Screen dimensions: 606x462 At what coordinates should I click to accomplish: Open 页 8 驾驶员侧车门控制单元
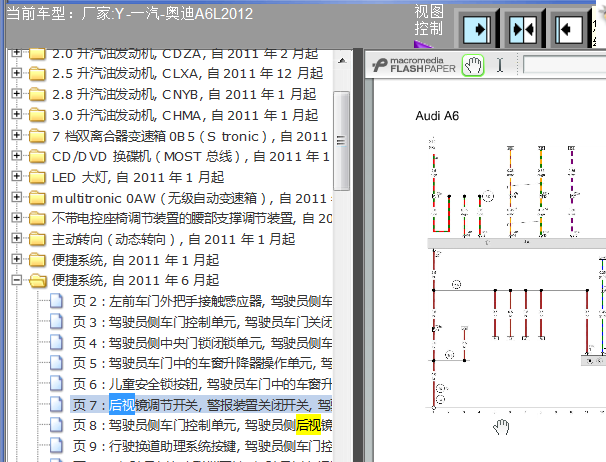[202, 425]
